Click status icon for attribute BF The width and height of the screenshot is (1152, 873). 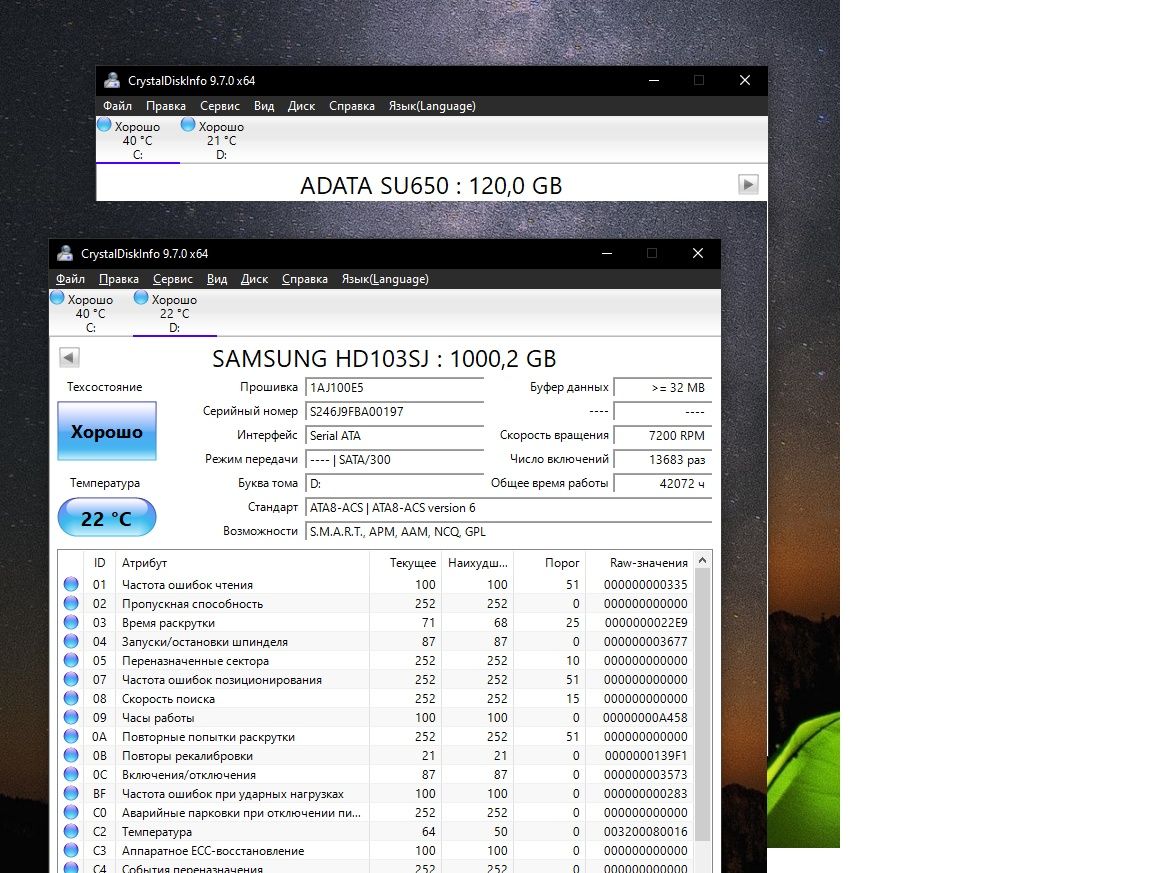71,794
